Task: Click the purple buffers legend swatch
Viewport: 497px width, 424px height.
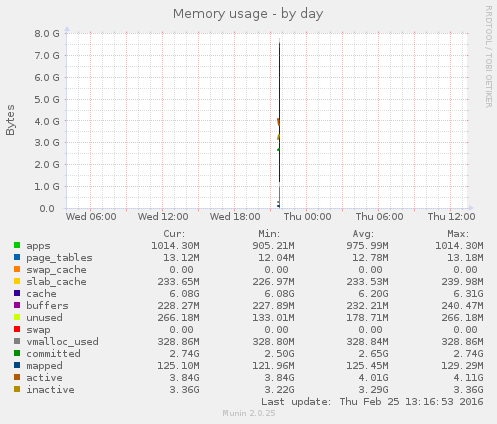Action: tap(17, 305)
